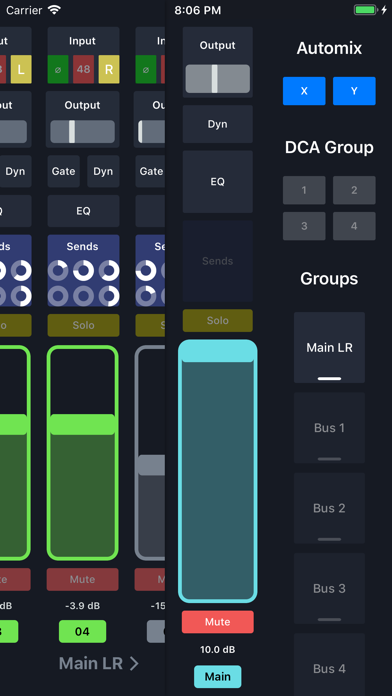Toggle 48V phantom power on channel 04
Viewport: 392px width, 696px height.
[83, 69]
